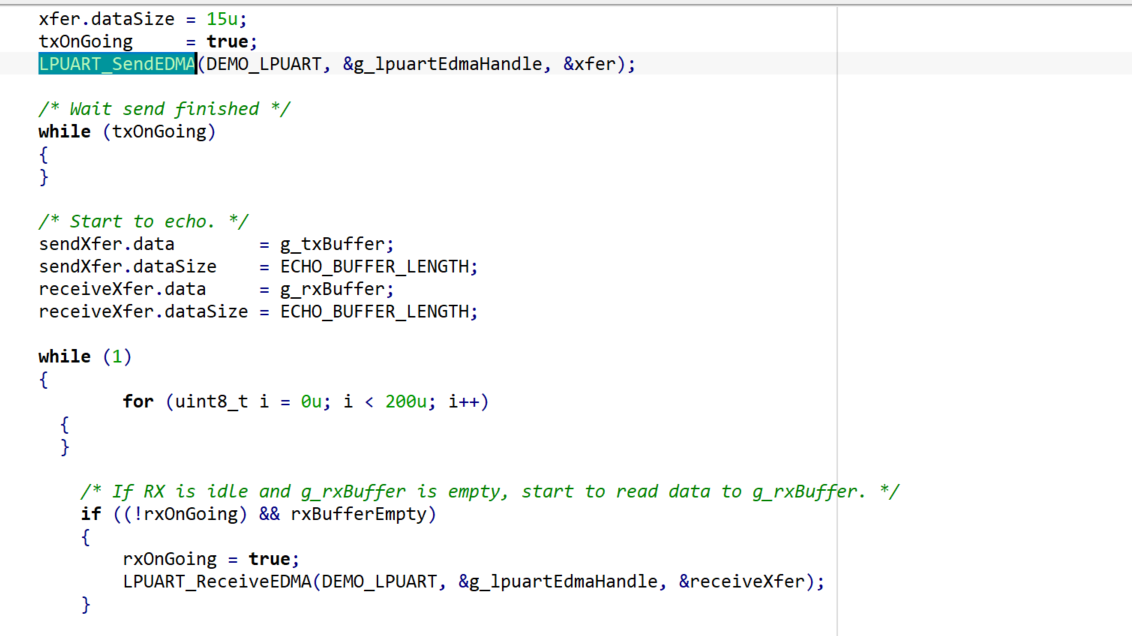Click the 'If RX is idle' comment line
Screen dimensions: 1132x636
pos(489,492)
